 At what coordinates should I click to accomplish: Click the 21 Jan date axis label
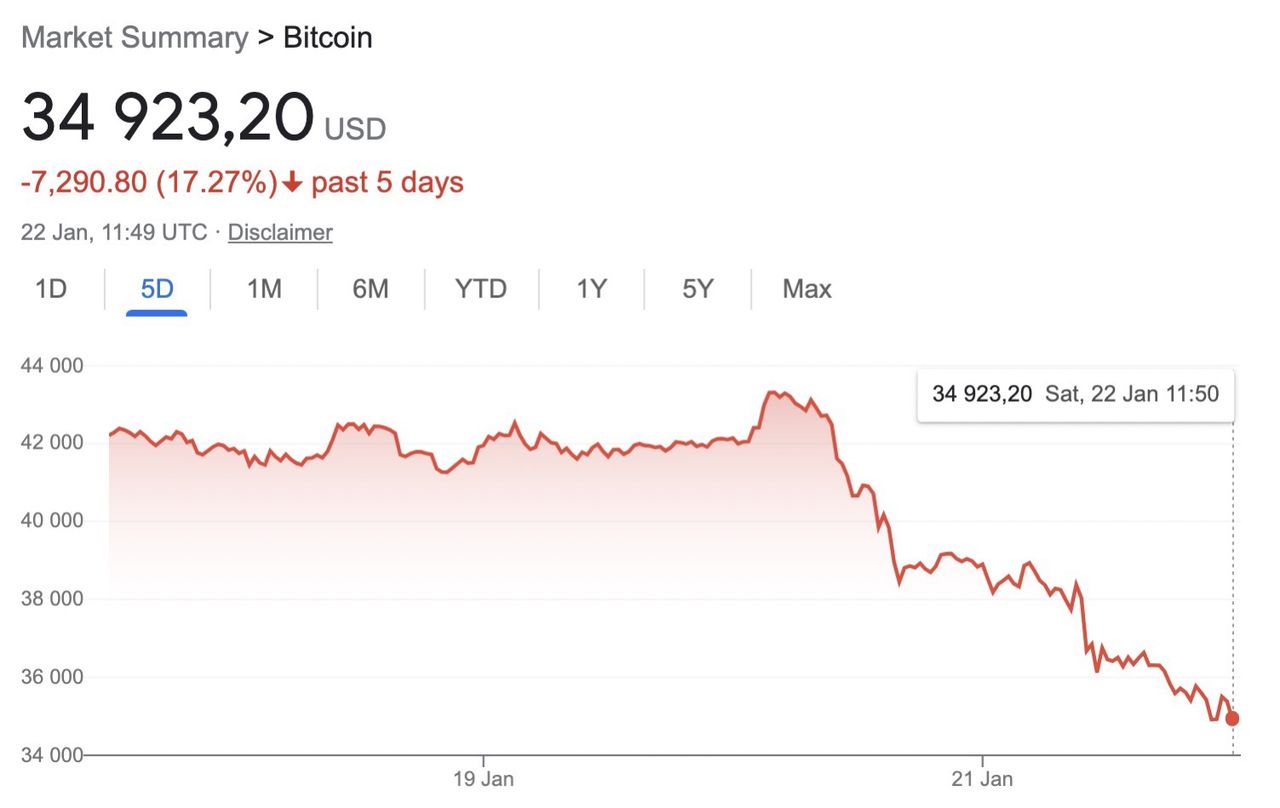tap(982, 778)
